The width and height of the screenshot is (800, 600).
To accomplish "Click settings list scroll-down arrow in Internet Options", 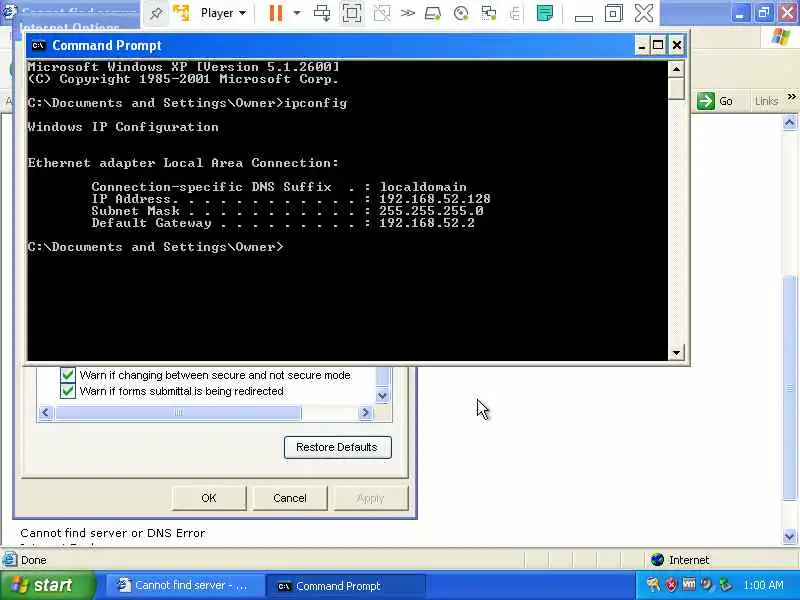I will (383, 395).
